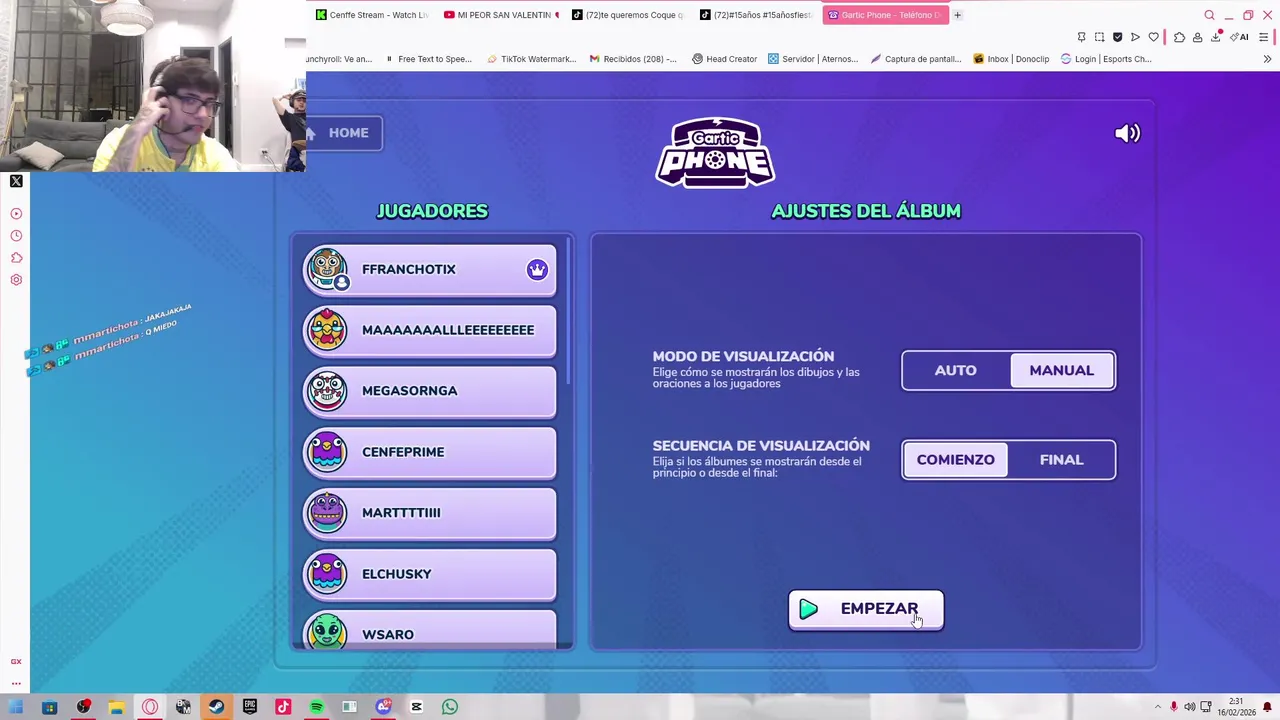1280x720 pixels.
Task: Open player icon in browser sidebar
Action: 16,214
